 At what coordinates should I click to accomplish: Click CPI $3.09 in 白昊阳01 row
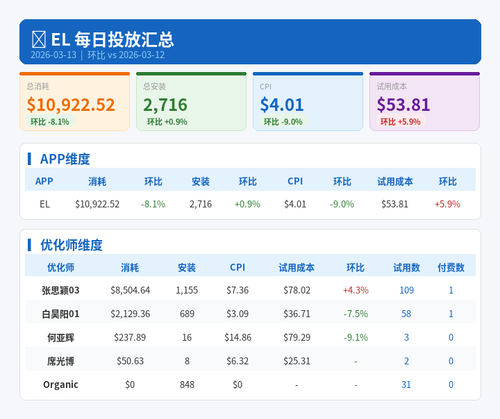238,314
